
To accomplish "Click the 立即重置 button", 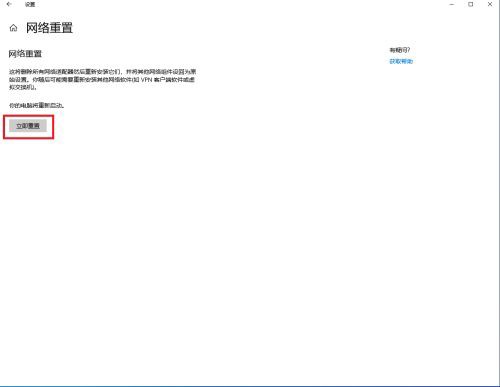I will (28, 126).
